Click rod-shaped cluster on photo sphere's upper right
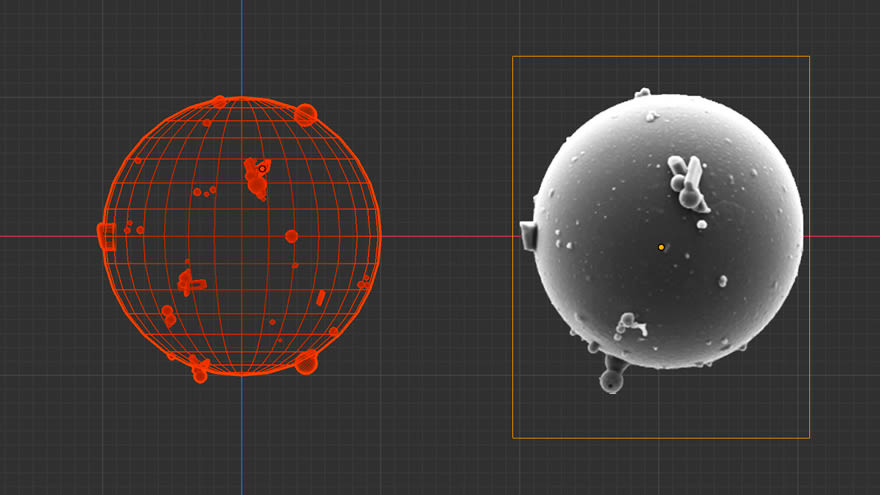The height and width of the screenshot is (495, 880). point(688,182)
